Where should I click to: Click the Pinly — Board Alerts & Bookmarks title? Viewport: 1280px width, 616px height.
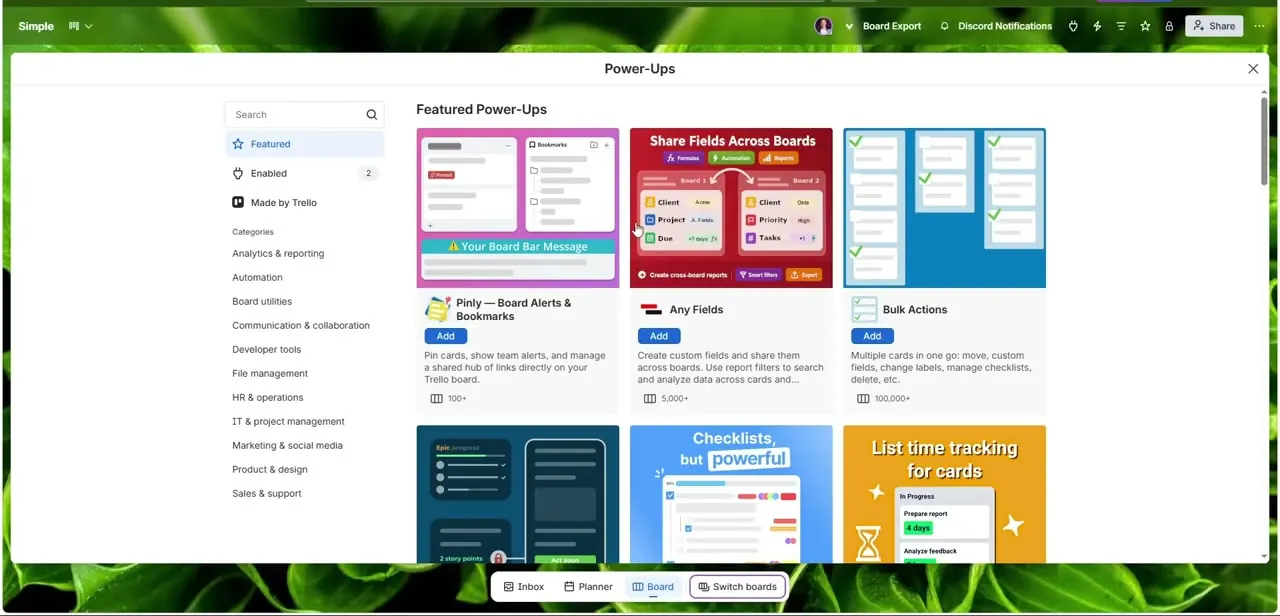[x=514, y=309]
